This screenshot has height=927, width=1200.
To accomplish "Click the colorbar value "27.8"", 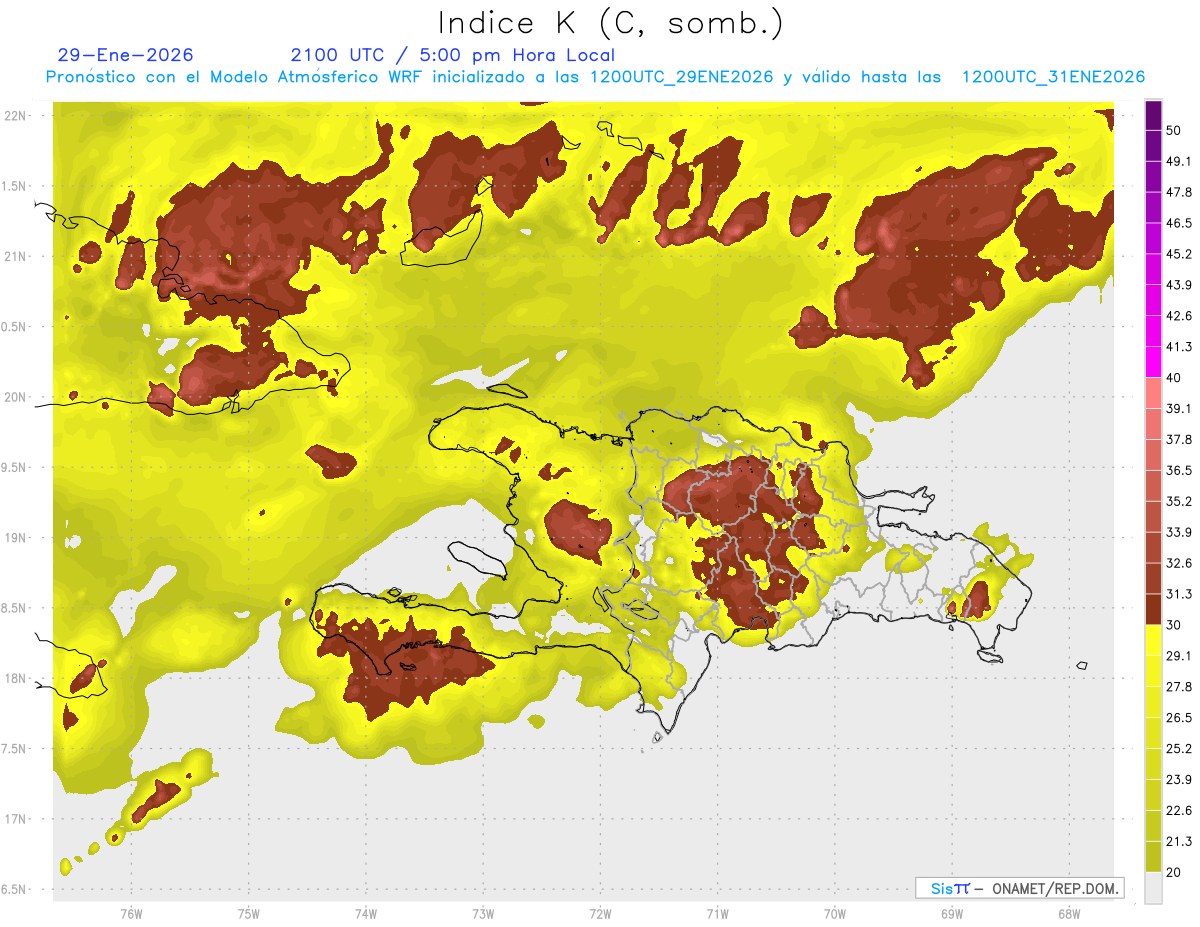I will (x=1178, y=687).
